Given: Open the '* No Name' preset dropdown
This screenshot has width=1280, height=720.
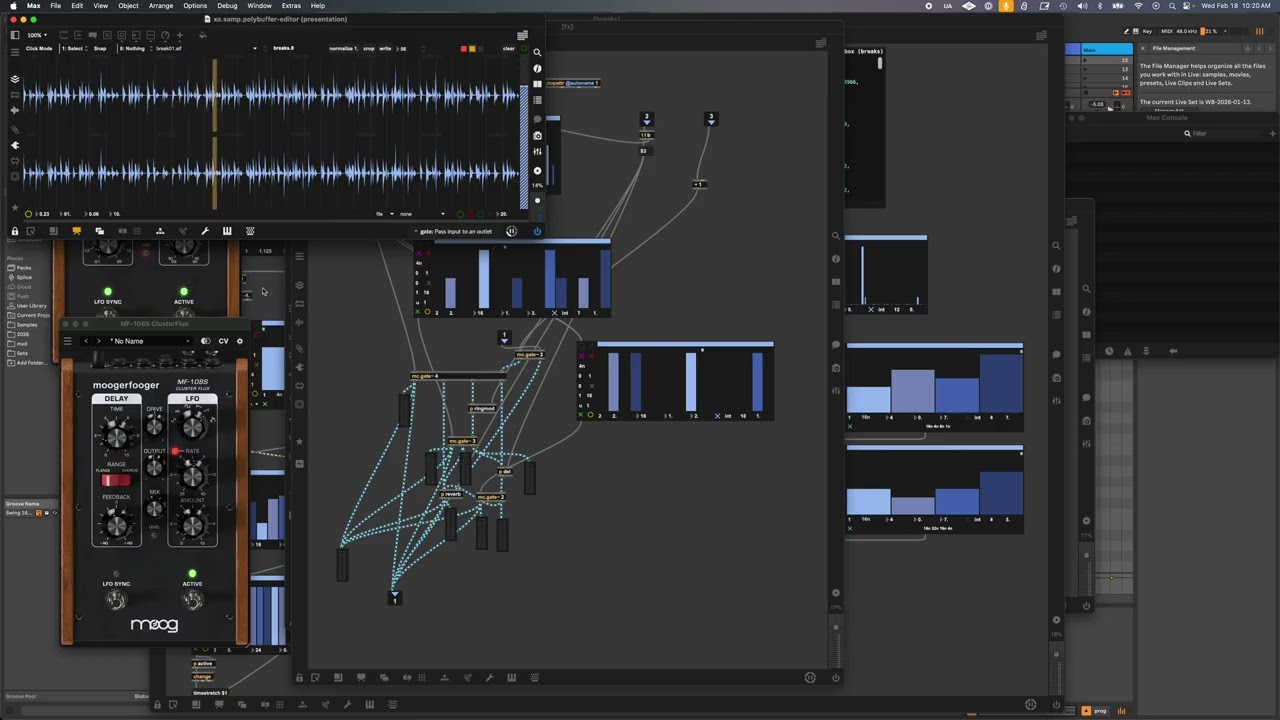Looking at the screenshot, I should (150, 341).
